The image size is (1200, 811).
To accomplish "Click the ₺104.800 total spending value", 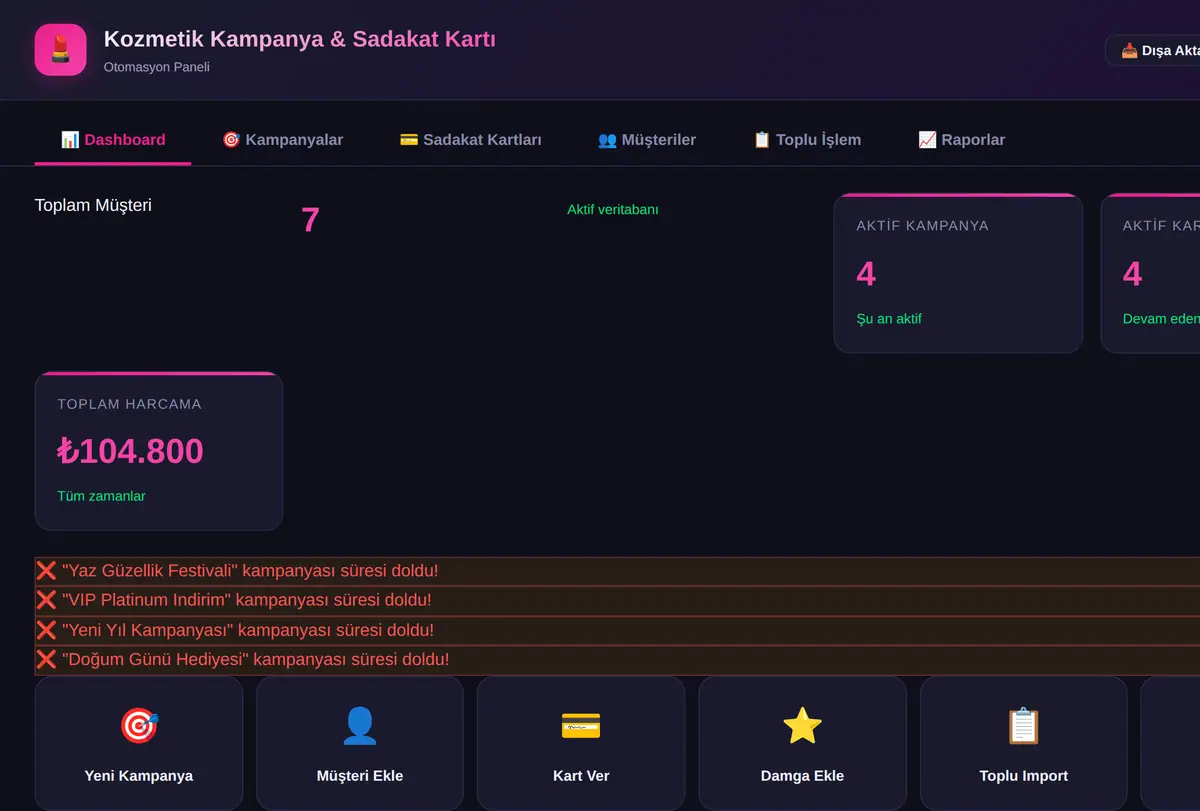I will click(x=130, y=451).
